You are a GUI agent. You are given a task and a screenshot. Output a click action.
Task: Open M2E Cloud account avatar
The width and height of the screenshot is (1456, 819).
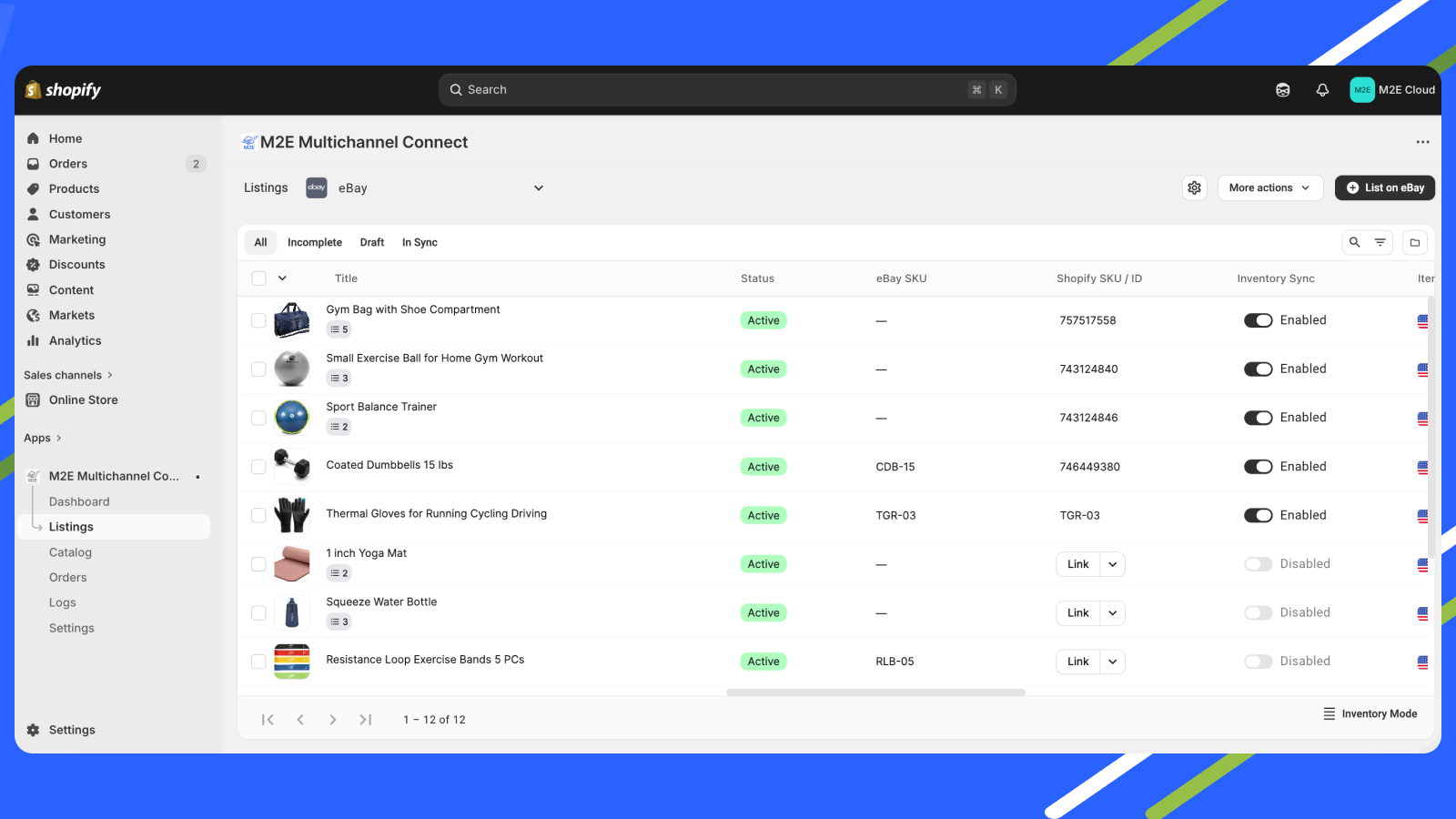[x=1362, y=89]
